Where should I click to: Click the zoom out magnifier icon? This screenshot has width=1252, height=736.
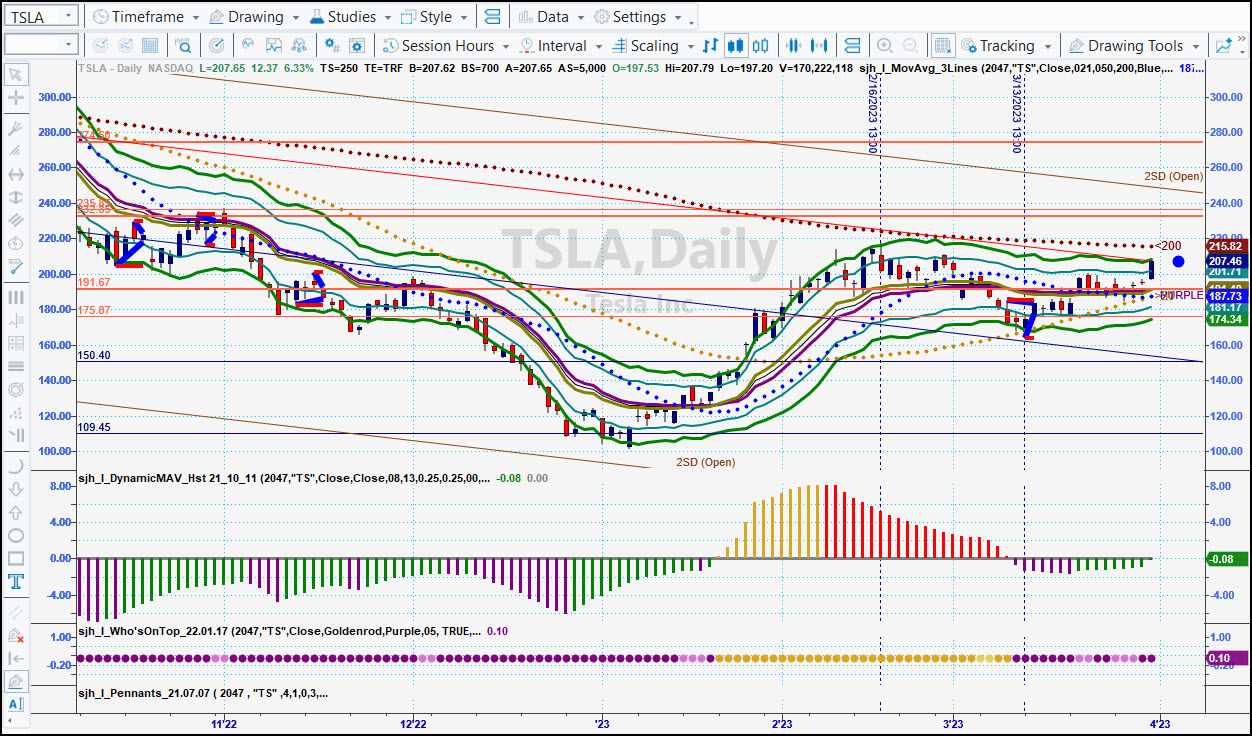pos(910,45)
